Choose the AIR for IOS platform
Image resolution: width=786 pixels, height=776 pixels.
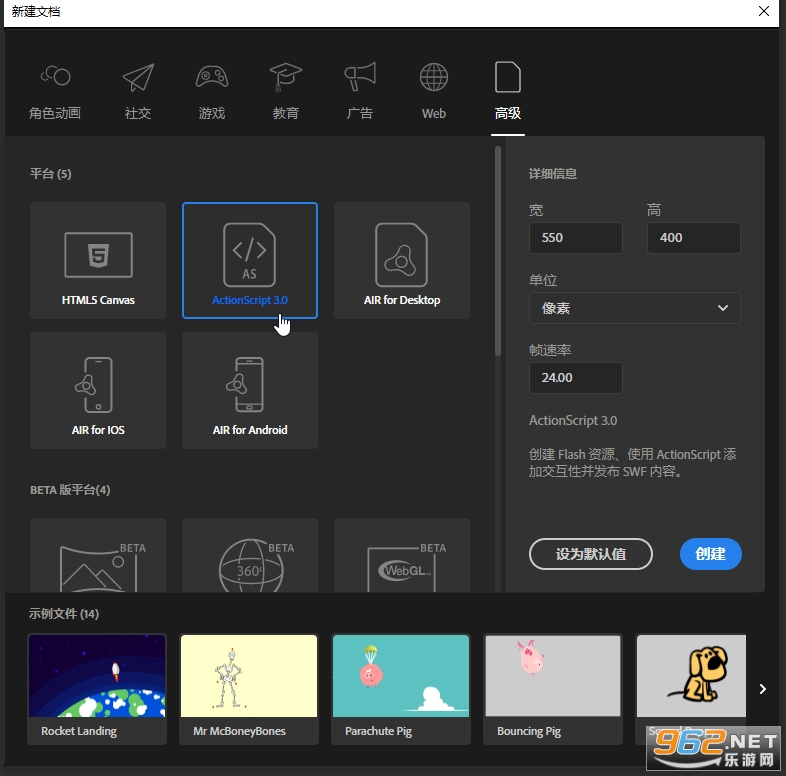(x=98, y=391)
